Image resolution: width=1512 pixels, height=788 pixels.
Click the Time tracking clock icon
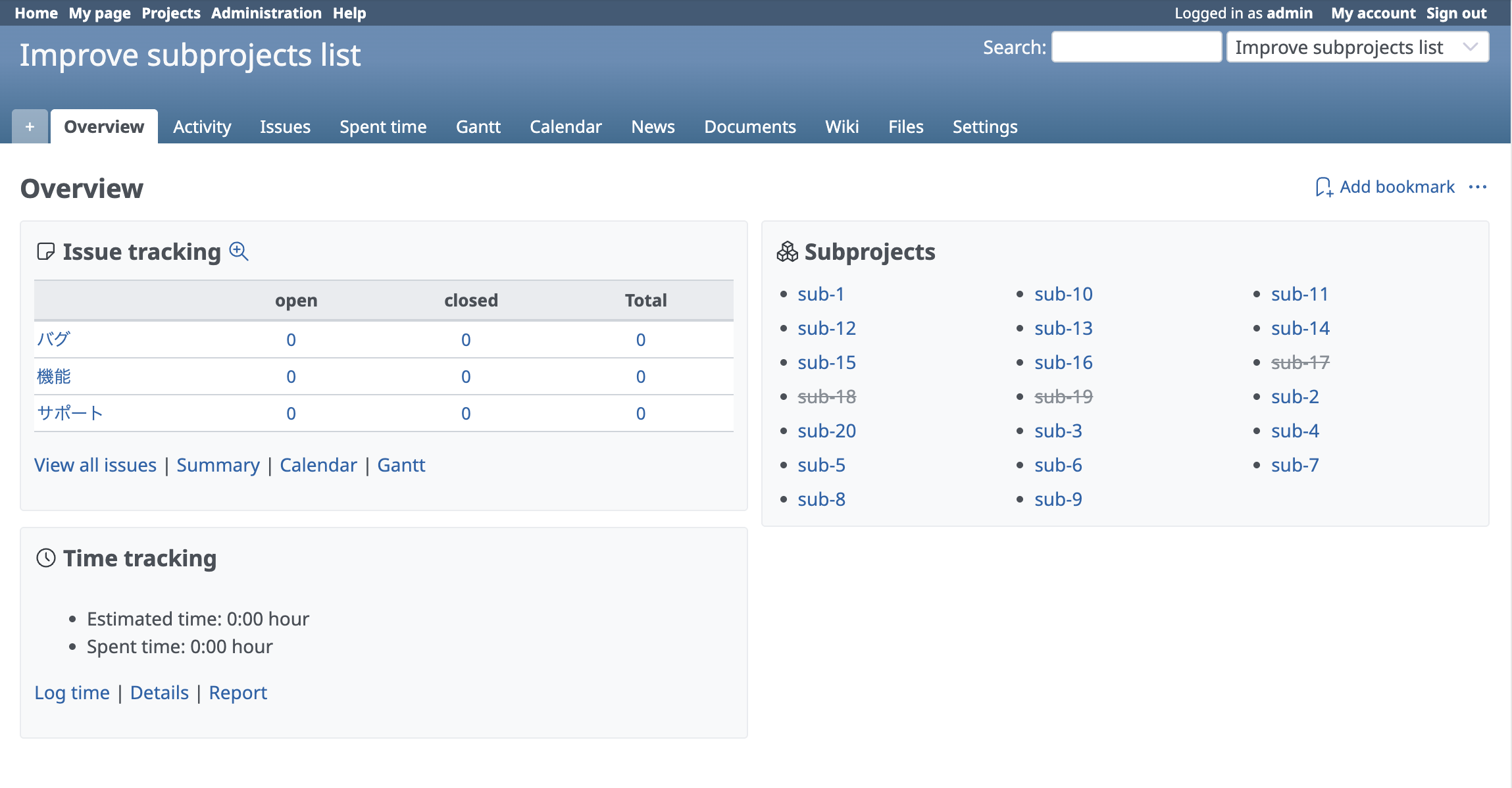(46, 558)
